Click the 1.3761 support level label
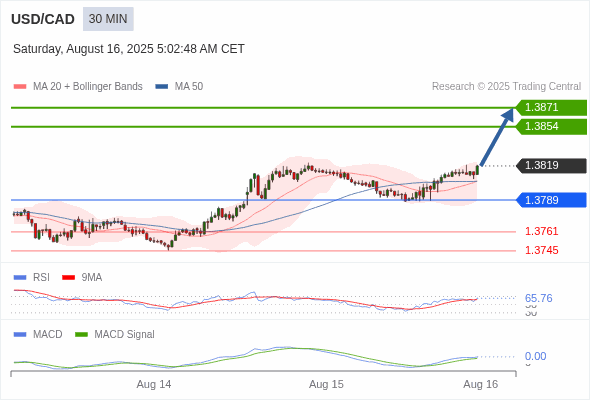Screen dimensions: 590x400 click(x=541, y=231)
